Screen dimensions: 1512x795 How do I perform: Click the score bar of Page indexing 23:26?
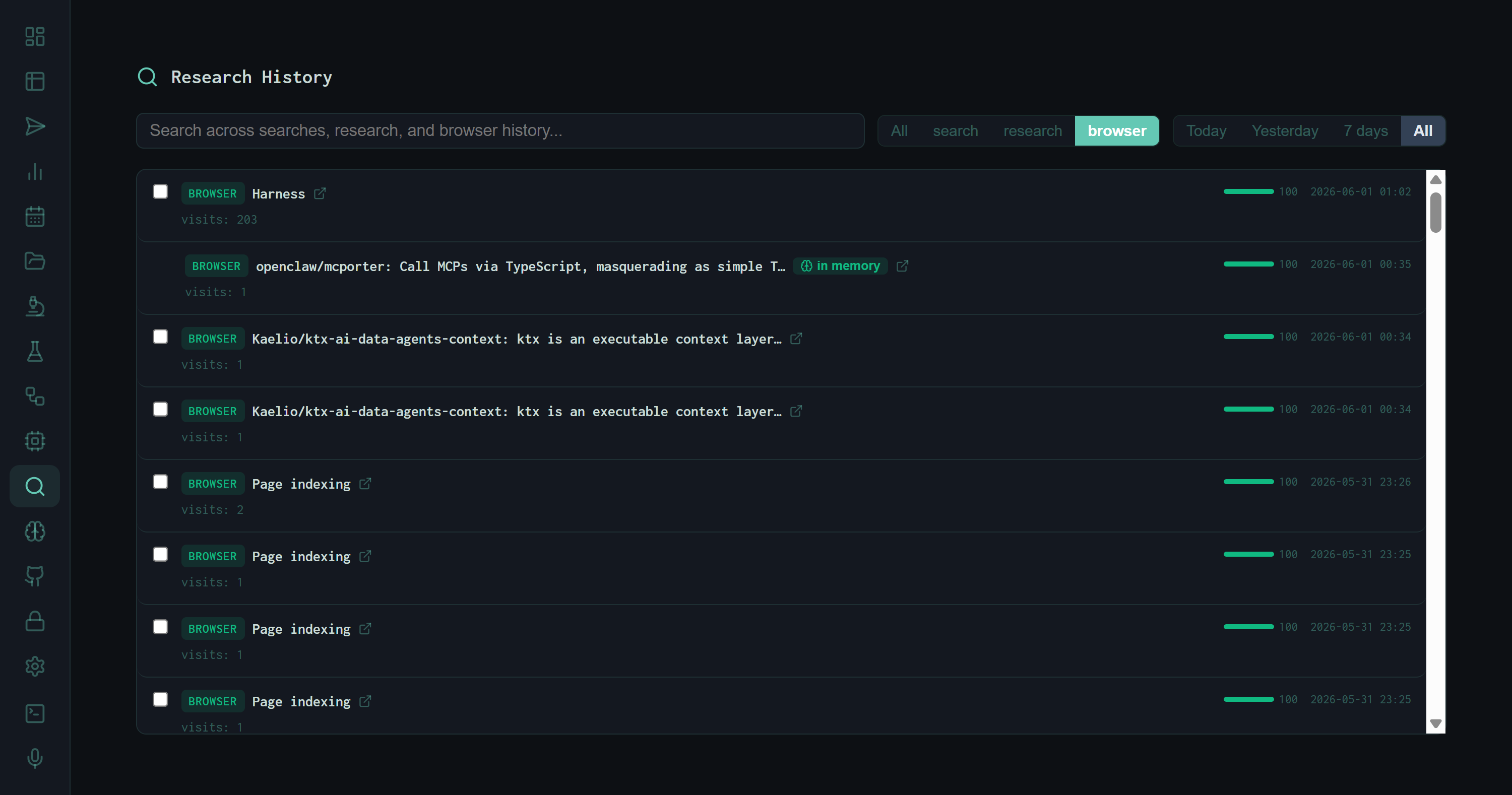coord(1248,482)
